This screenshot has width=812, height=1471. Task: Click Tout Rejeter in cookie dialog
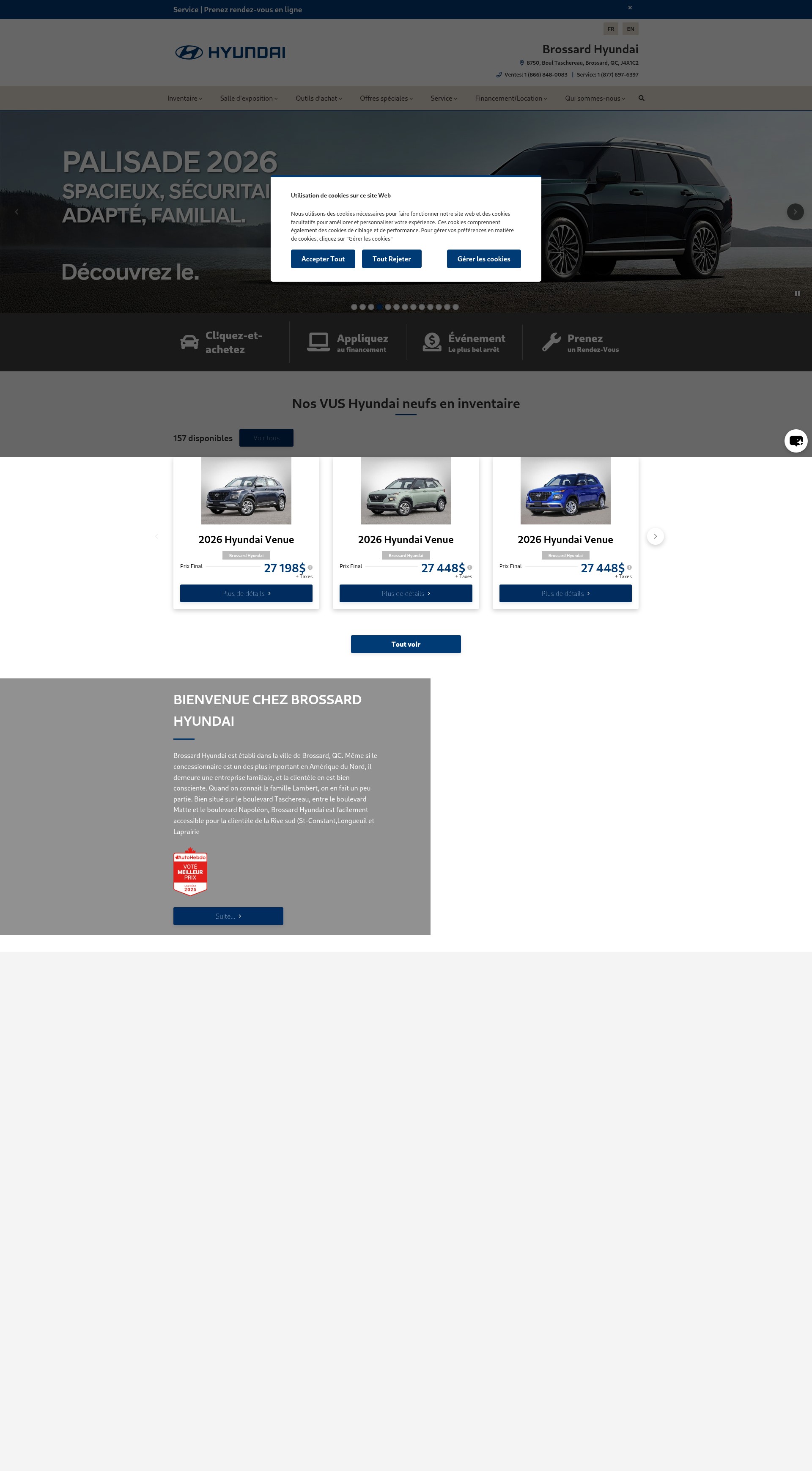[392, 259]
